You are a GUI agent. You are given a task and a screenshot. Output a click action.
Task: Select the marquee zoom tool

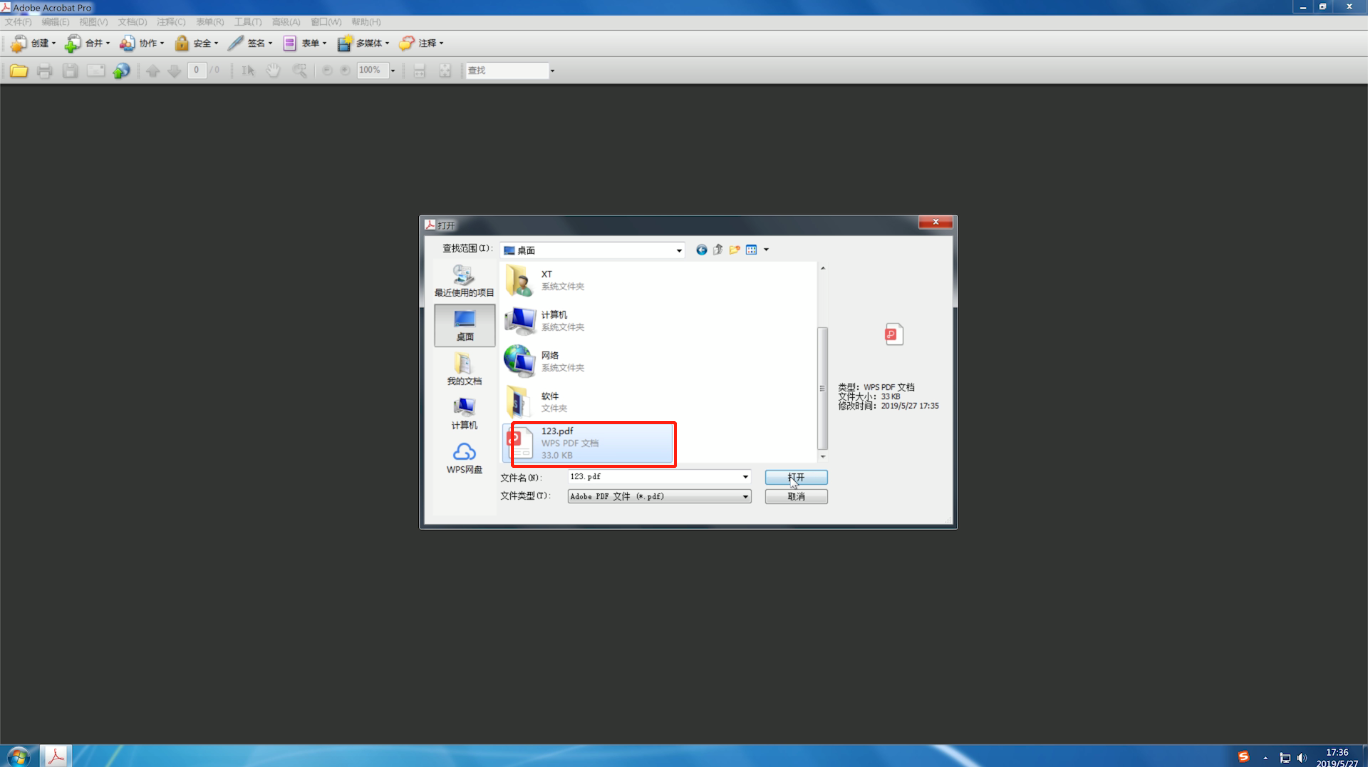[x=299, y=71]
